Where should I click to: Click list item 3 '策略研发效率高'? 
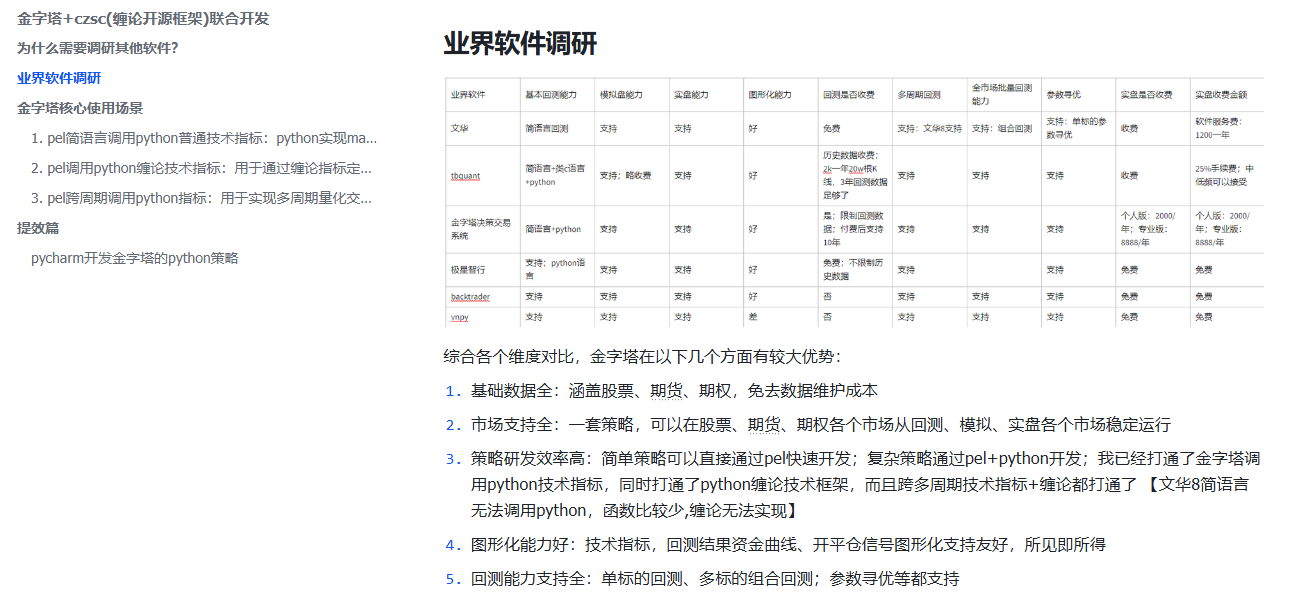(x=865, y=485)
